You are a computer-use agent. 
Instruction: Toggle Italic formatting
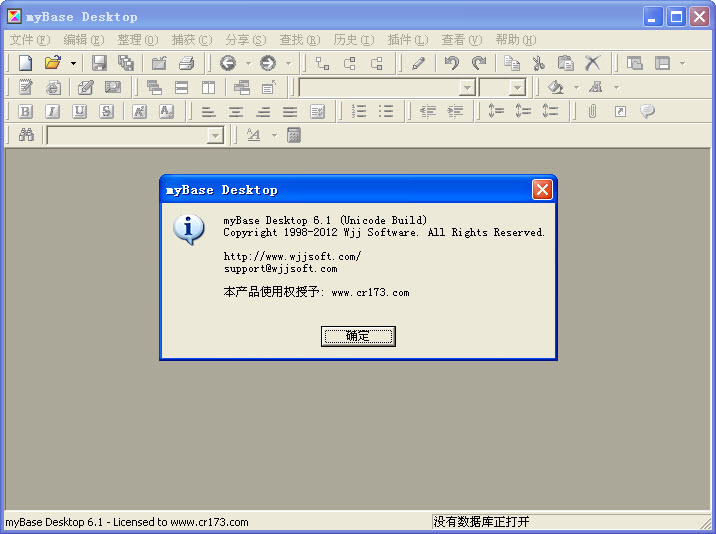(53, 111)
